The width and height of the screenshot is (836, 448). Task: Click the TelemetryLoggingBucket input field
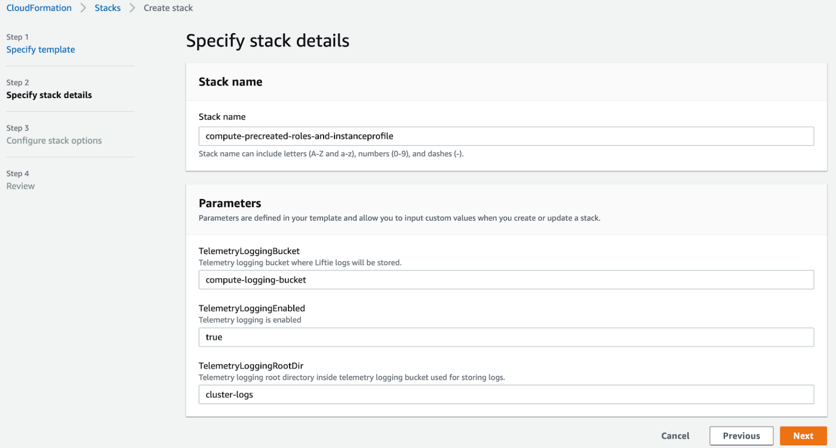pyautogui.click(x=505, y=280)
